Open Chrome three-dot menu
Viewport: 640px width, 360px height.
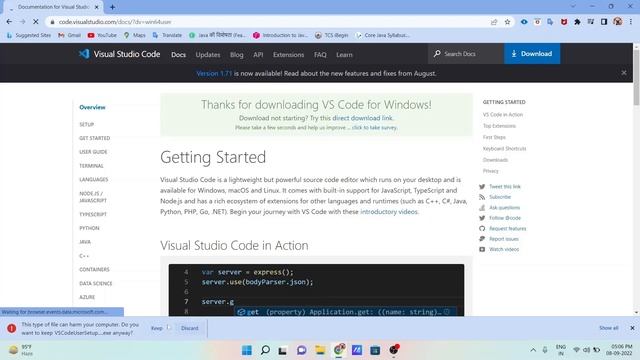pyautogui.click(x=631, y=22)
